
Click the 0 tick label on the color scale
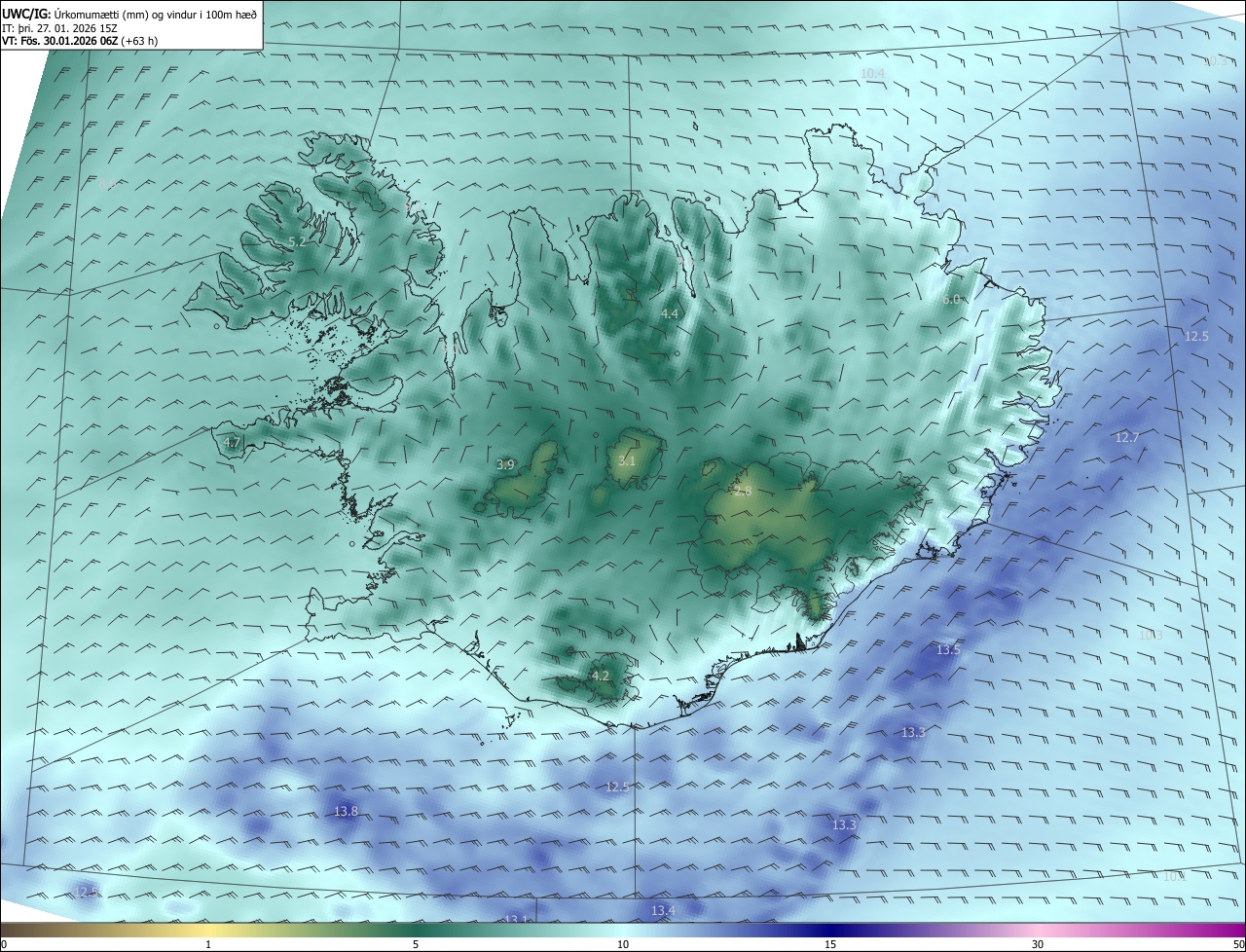(4, 944)
